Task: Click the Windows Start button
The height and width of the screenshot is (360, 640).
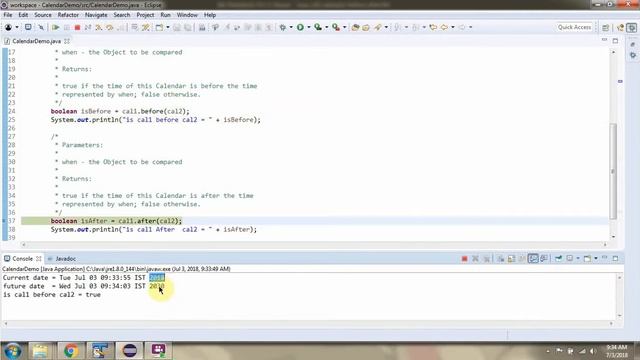Action: tap(12, 351)
